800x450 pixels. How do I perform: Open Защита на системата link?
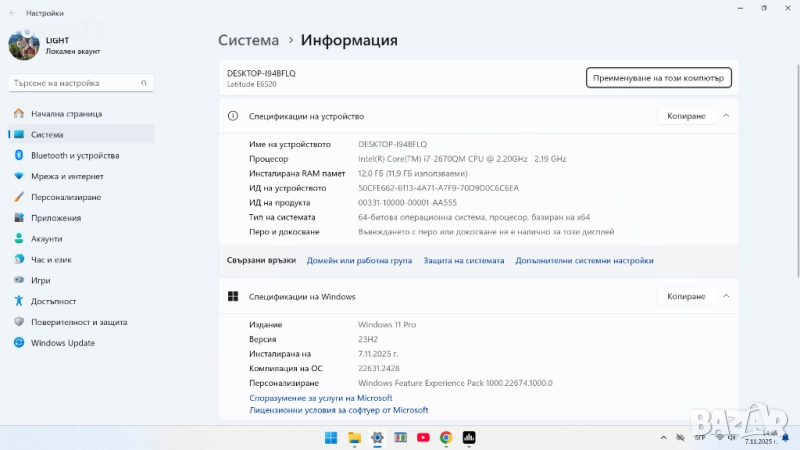point(463,260)
